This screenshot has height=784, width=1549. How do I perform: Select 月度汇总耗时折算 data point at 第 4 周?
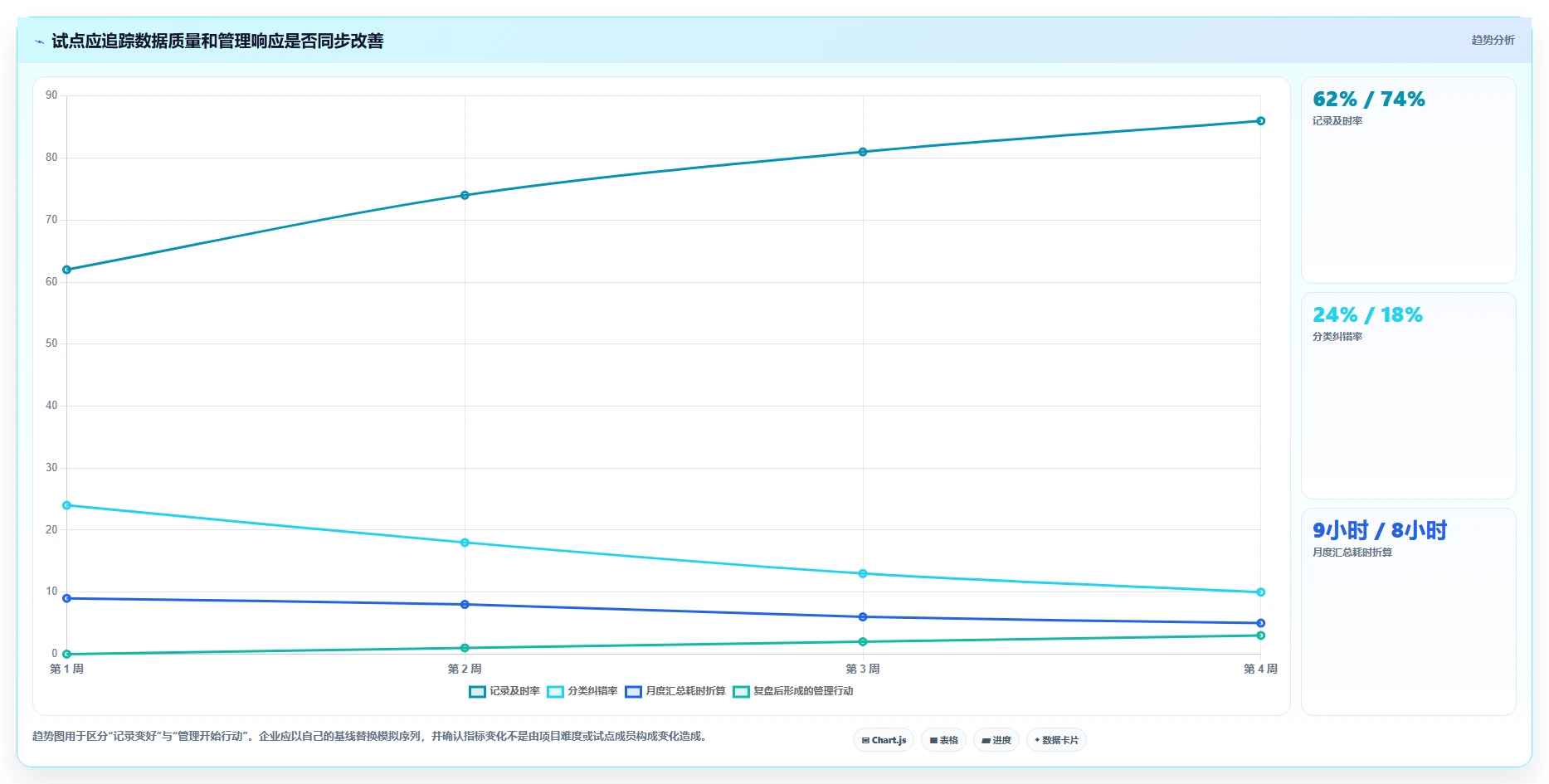tap(1260, 623)
